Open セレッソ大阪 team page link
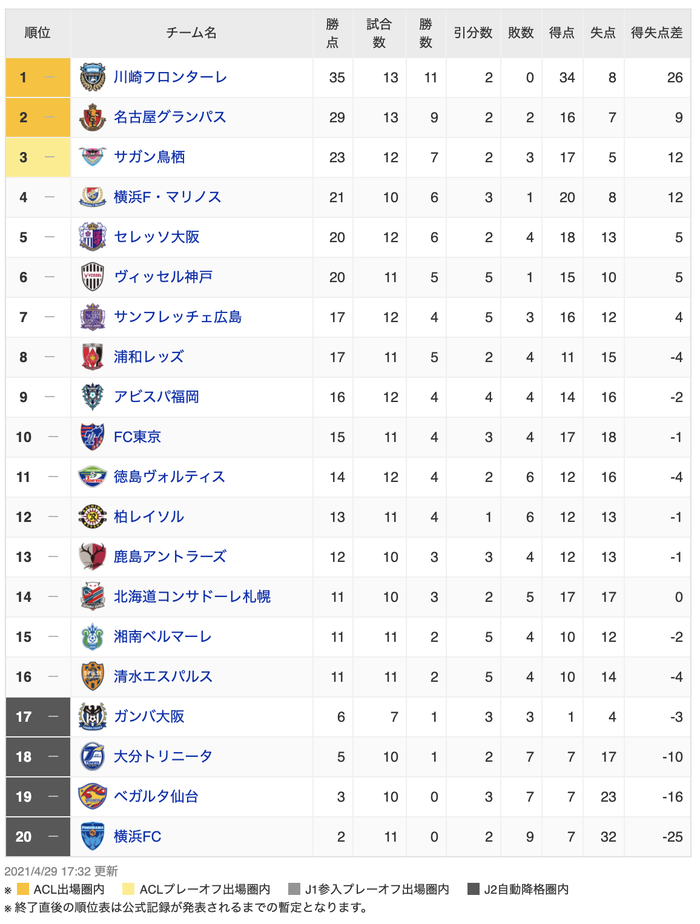Viewport: 700px width, 924px height. (x=157, y=237)
